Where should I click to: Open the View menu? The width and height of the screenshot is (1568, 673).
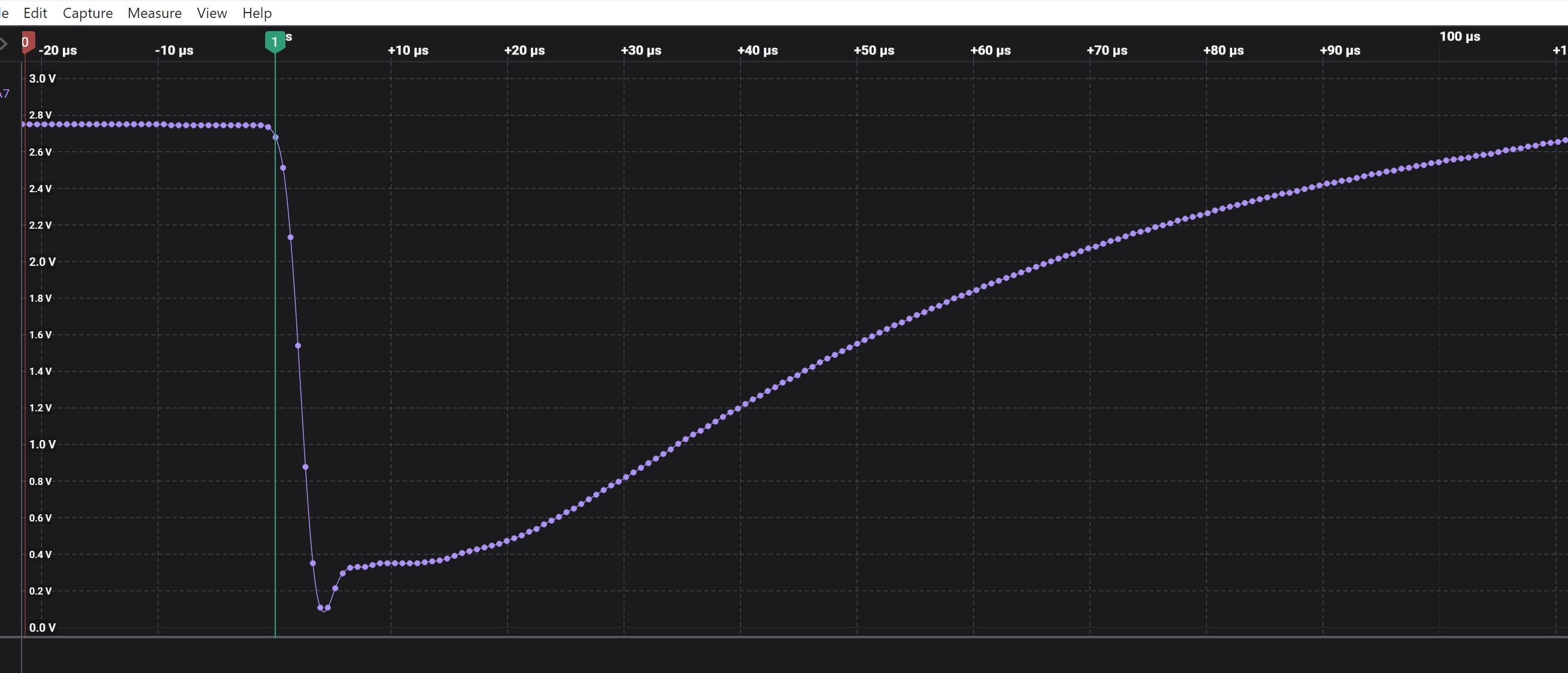click(212, 13)
